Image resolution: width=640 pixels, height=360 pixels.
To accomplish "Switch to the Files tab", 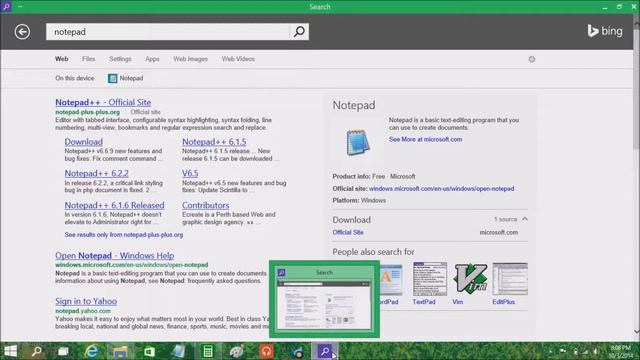I will (88, 59).
